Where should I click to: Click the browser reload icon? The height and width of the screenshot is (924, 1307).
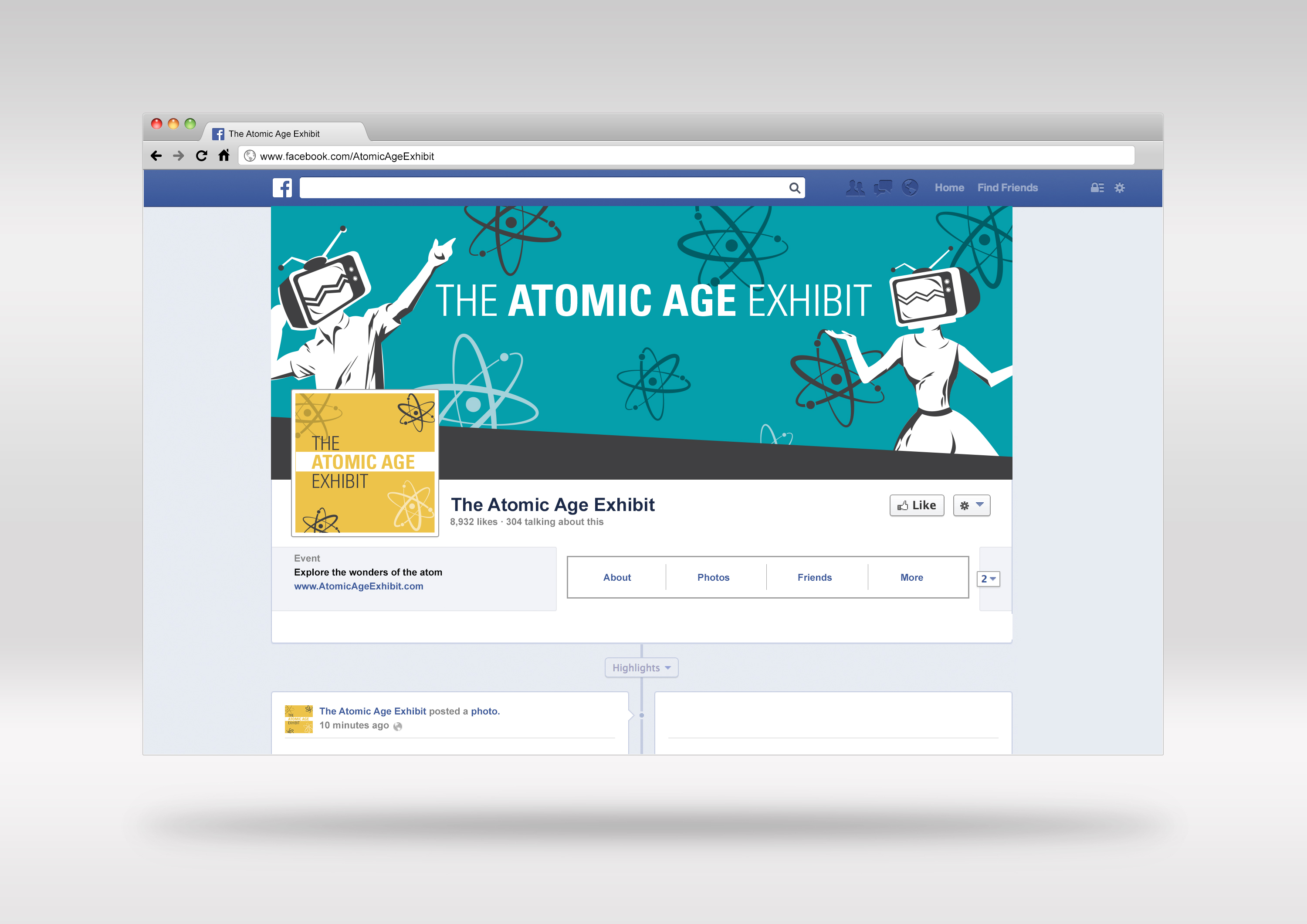[201, 156]
